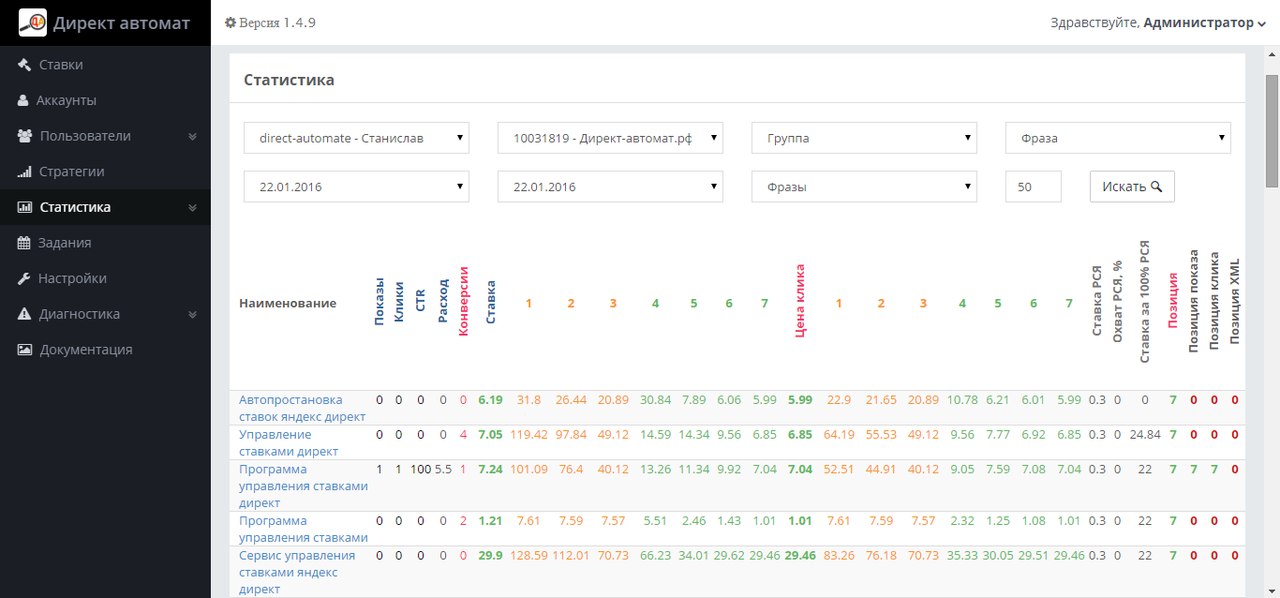Expand the Диагностика submenu chevron
Screen dimensions: 1280x598
192,314
